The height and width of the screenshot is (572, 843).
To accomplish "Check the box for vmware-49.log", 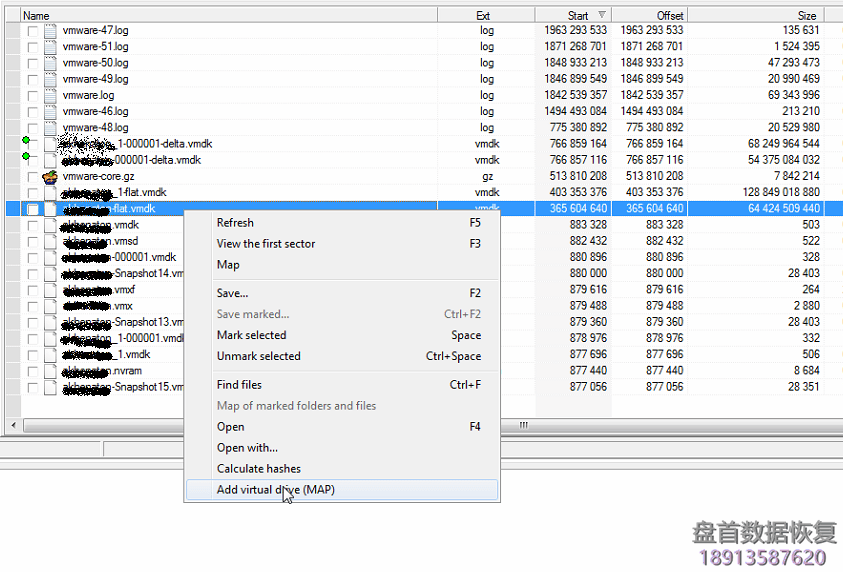I will (x=33, y=80).
